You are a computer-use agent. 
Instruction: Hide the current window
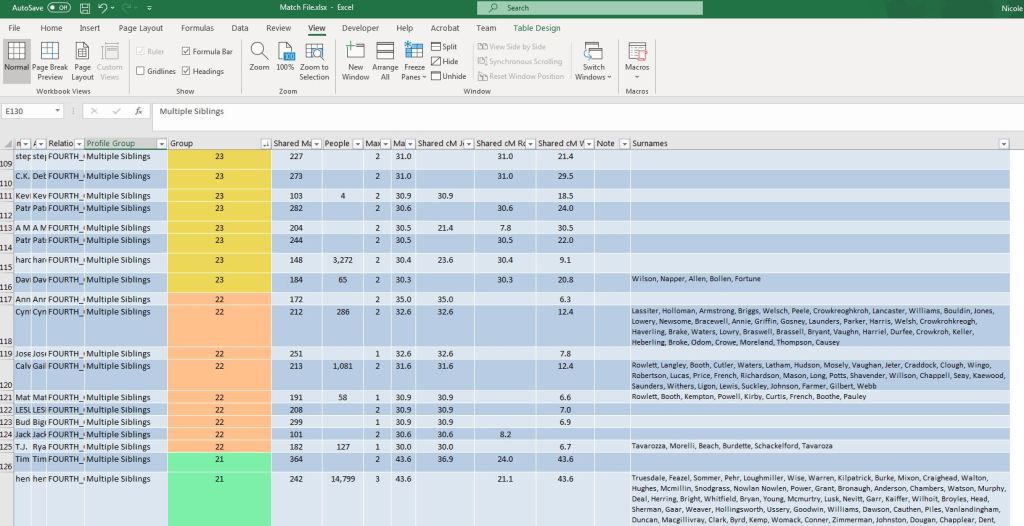click(x=444, y=61)
